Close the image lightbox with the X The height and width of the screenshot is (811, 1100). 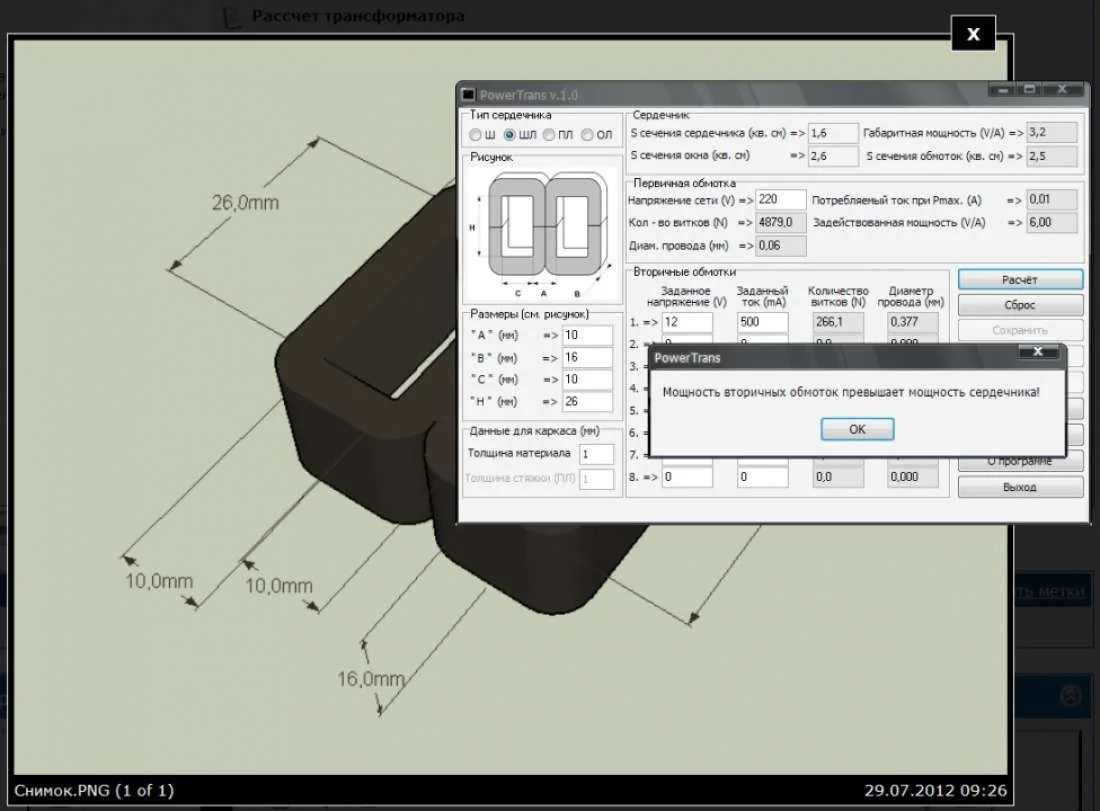(x=973, y=34)
